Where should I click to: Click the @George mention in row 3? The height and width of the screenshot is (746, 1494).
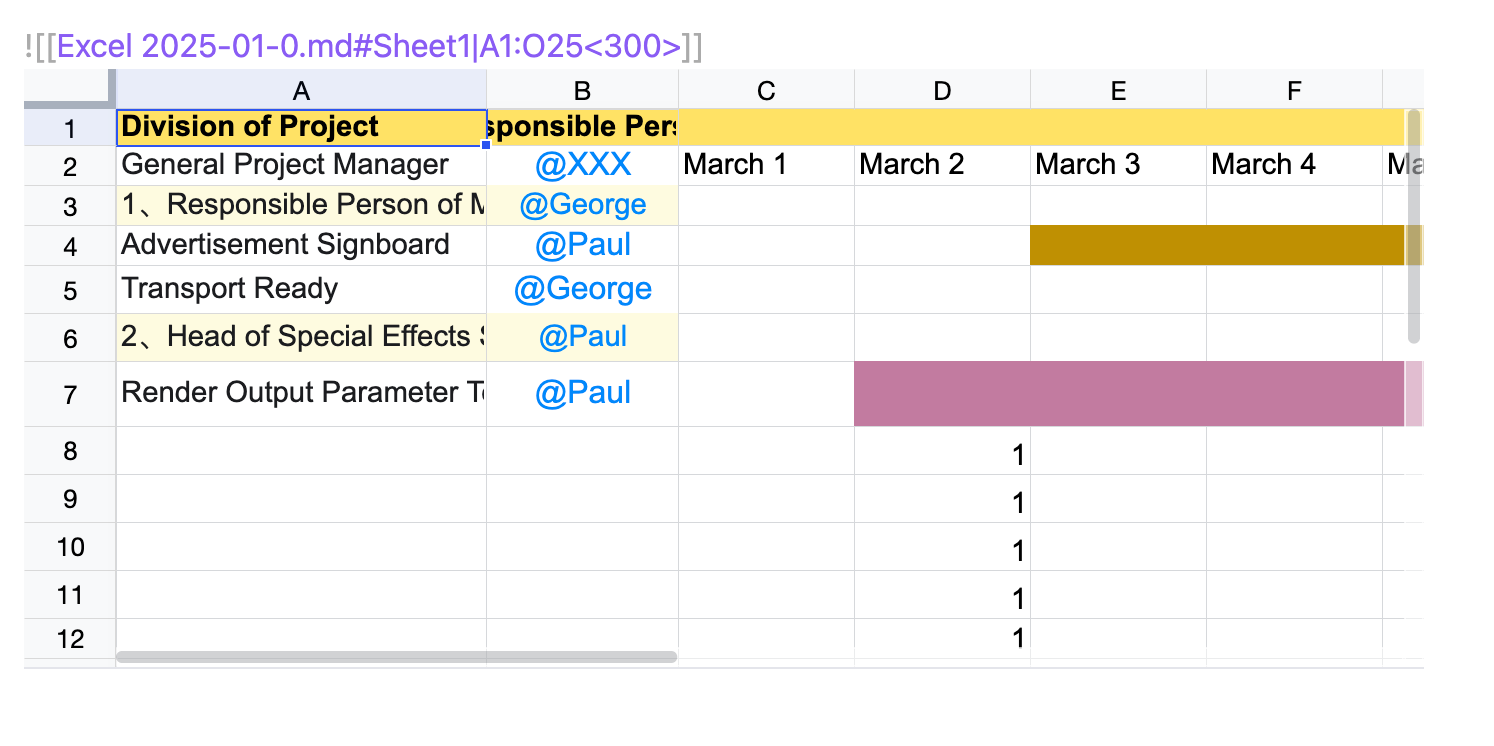pos(583,205)
